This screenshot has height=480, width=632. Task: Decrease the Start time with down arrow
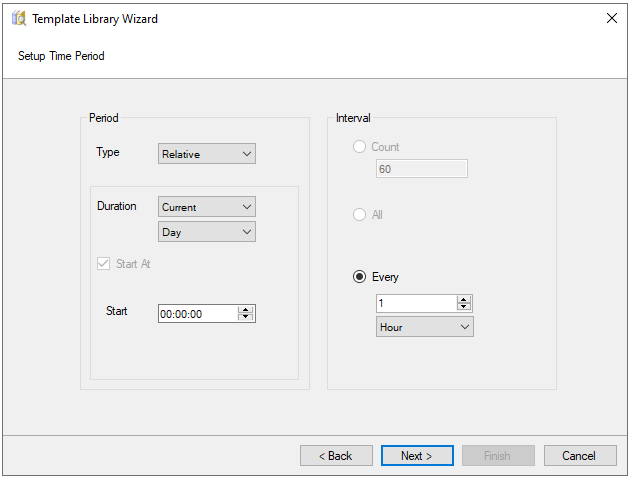coord(245,318)
